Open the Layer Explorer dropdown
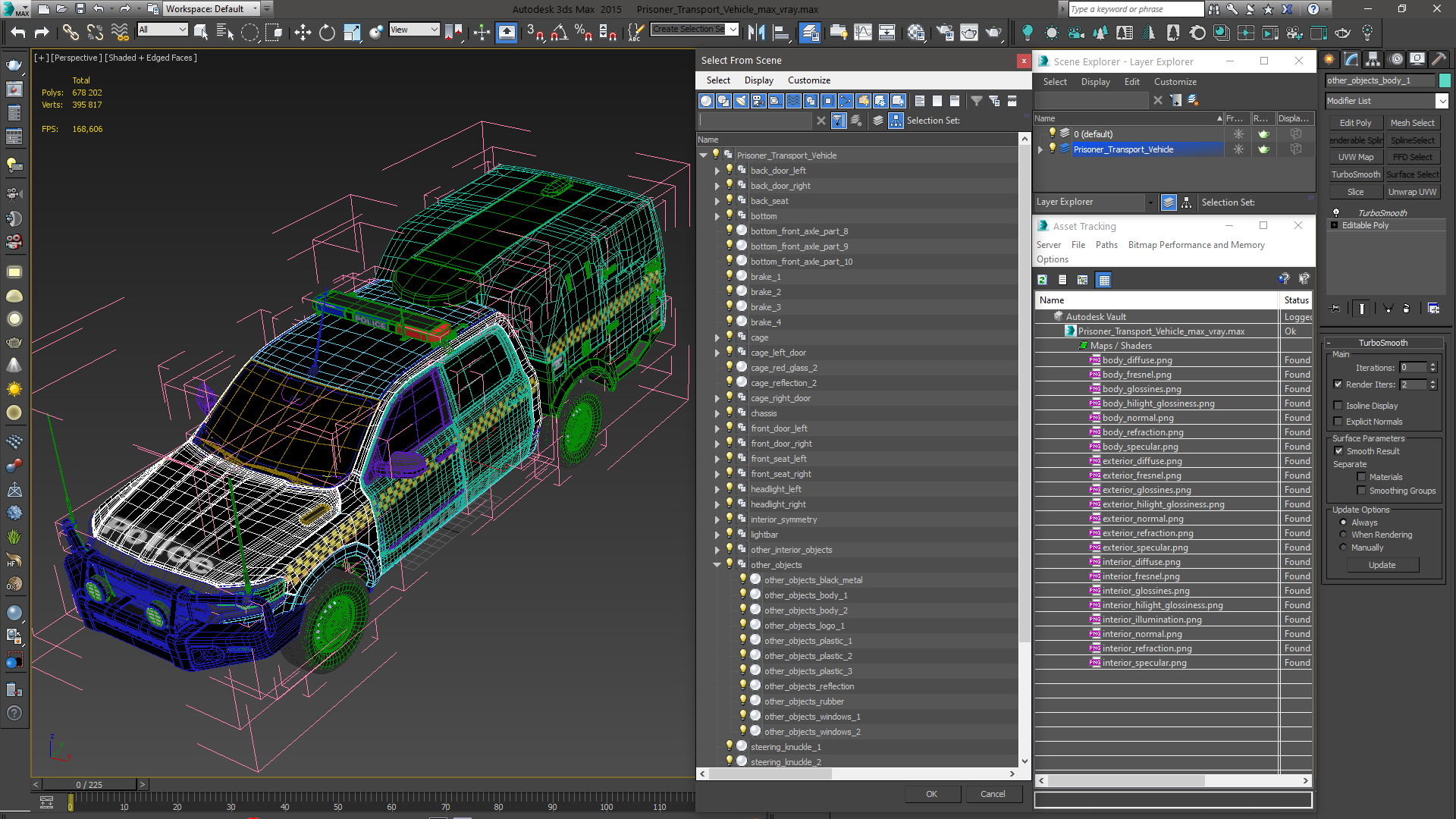Viewport: 1456px width, 819px height. (1150, 202)
